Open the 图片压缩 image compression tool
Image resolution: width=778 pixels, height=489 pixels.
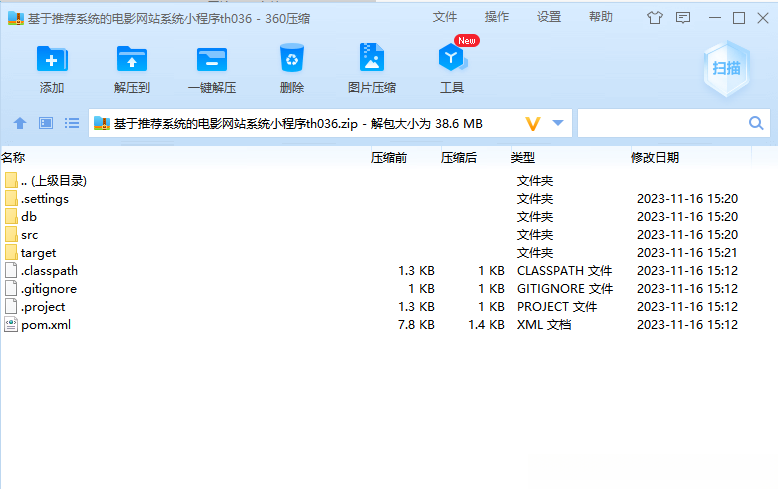coord(372,58)
